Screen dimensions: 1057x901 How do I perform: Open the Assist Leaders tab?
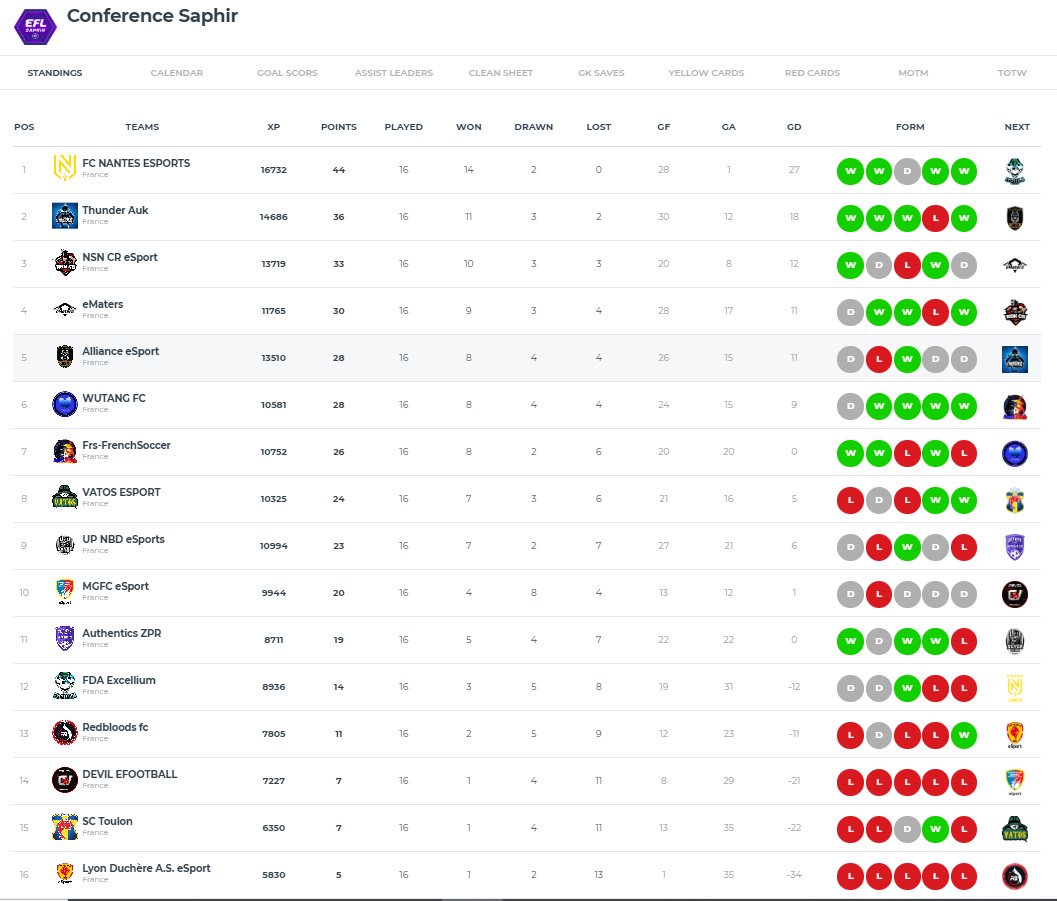pos(394,73)
